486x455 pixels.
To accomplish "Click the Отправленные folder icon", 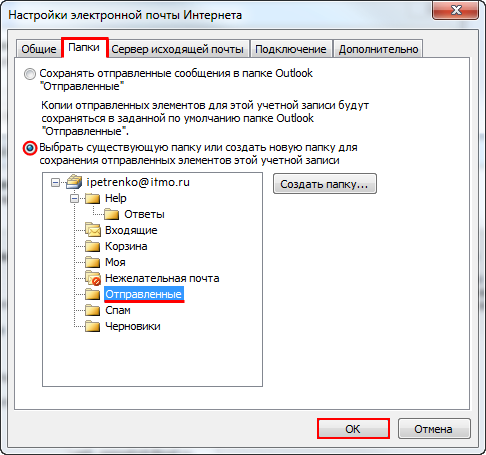I will click(93, 294).
